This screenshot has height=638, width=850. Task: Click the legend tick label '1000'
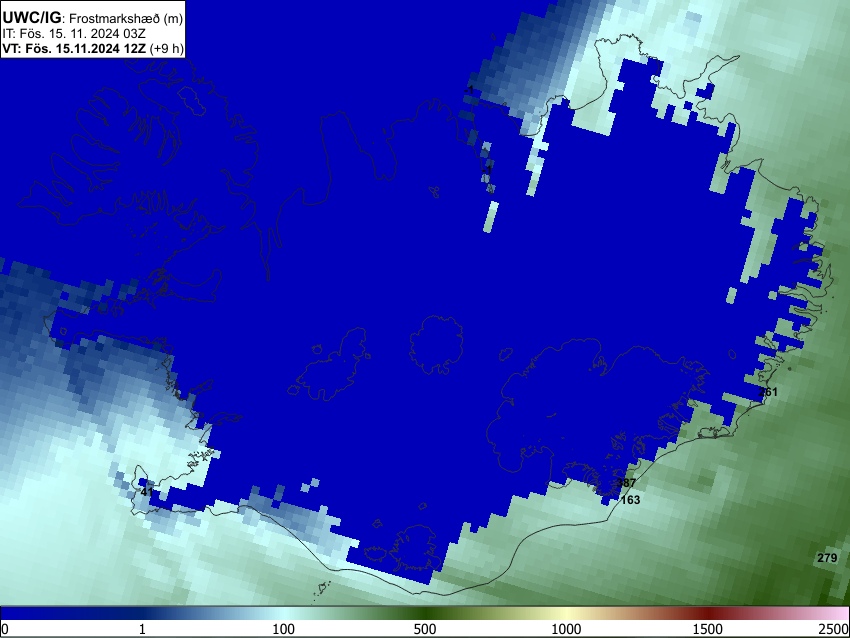click(x=566, y=629)
